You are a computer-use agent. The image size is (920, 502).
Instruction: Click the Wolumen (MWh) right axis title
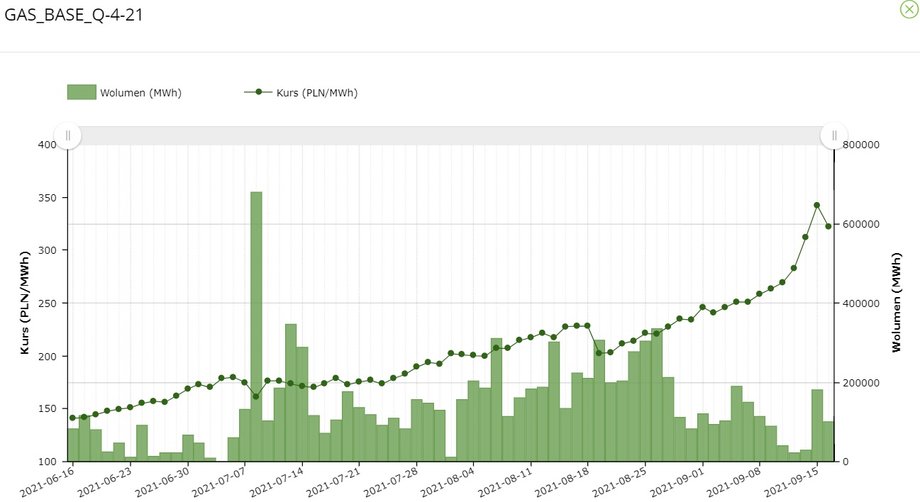tap(896, 303)
